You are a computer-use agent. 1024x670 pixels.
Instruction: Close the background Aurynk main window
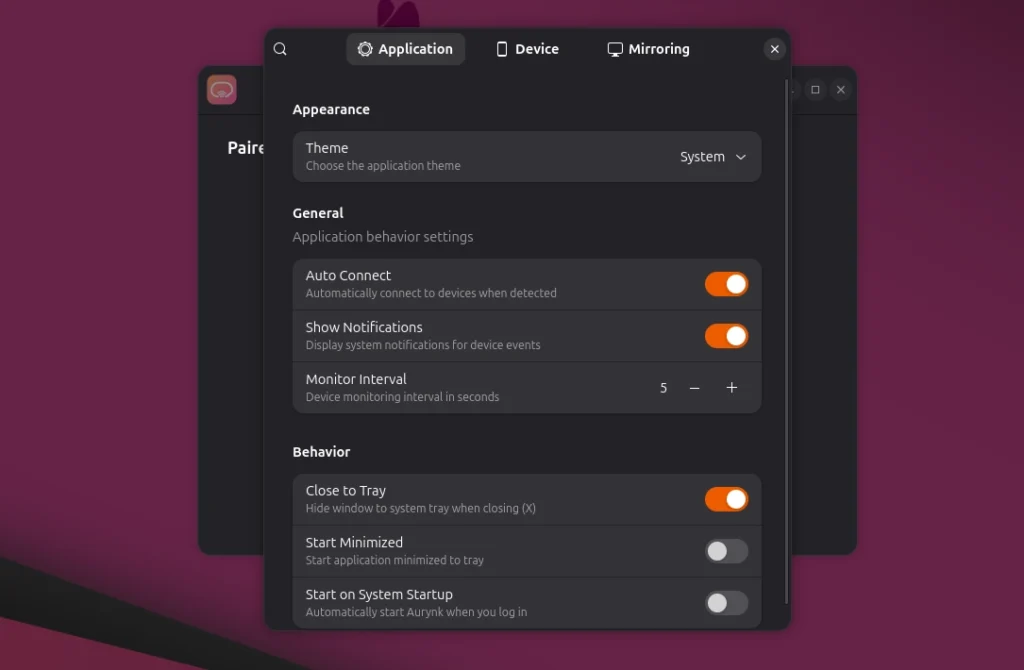point(841,90)
